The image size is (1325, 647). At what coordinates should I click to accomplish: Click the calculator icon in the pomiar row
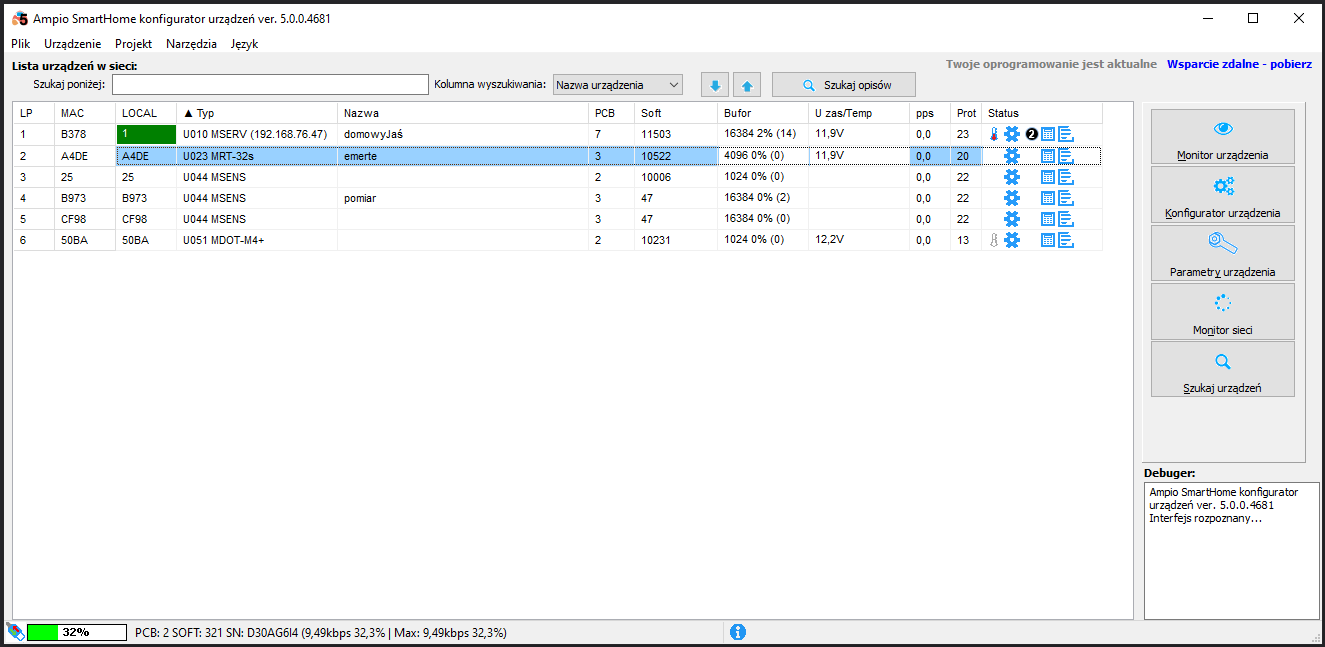point(1048,198)
